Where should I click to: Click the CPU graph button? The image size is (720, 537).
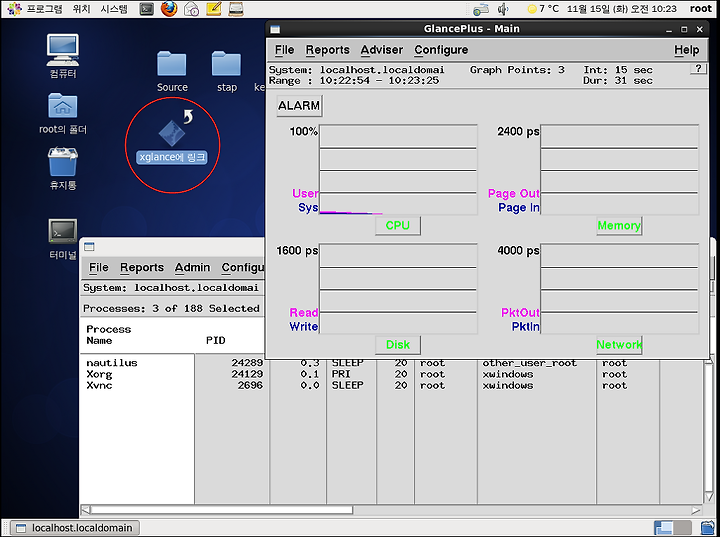point(398,226)
